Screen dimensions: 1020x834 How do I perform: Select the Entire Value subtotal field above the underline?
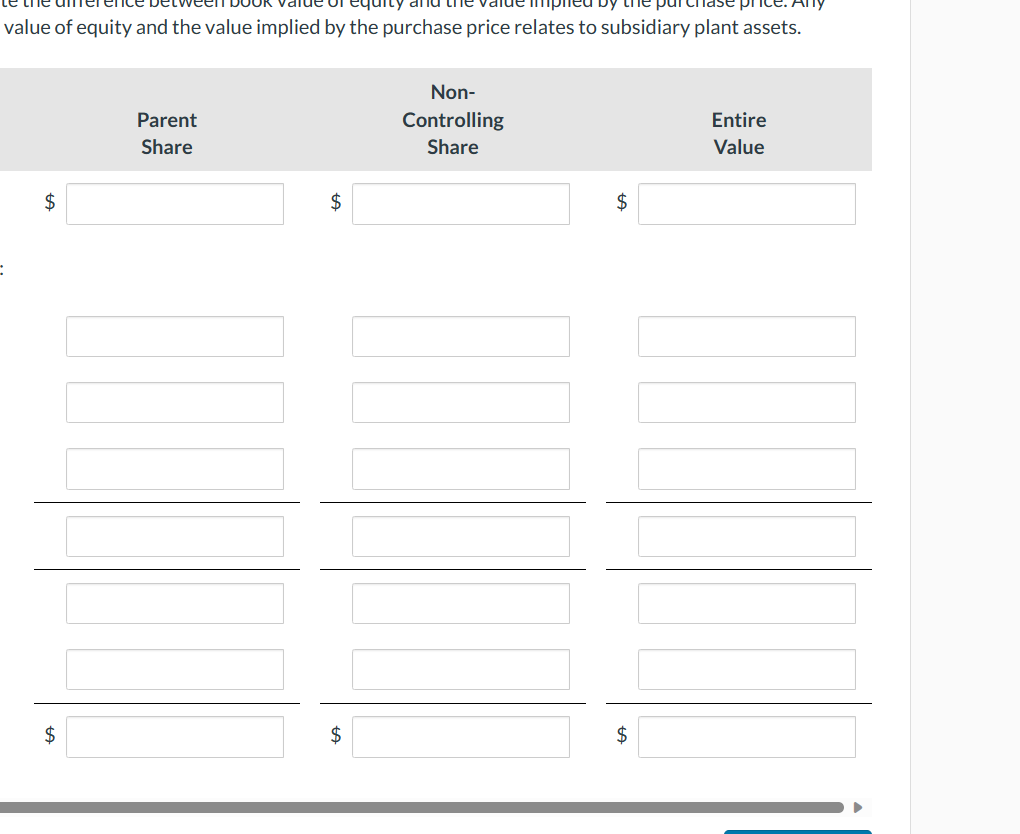coord(746,536)
